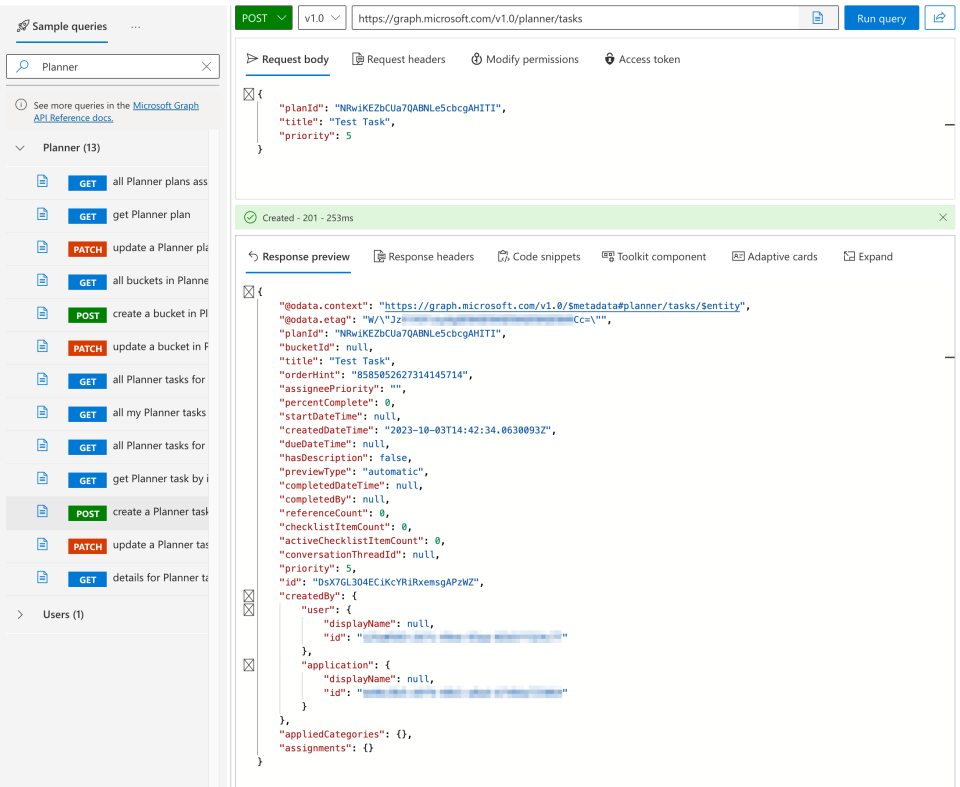The height and width of the screenshot is (787, 960).
Task: Switch to the Request headers tab
Action: 399,59
